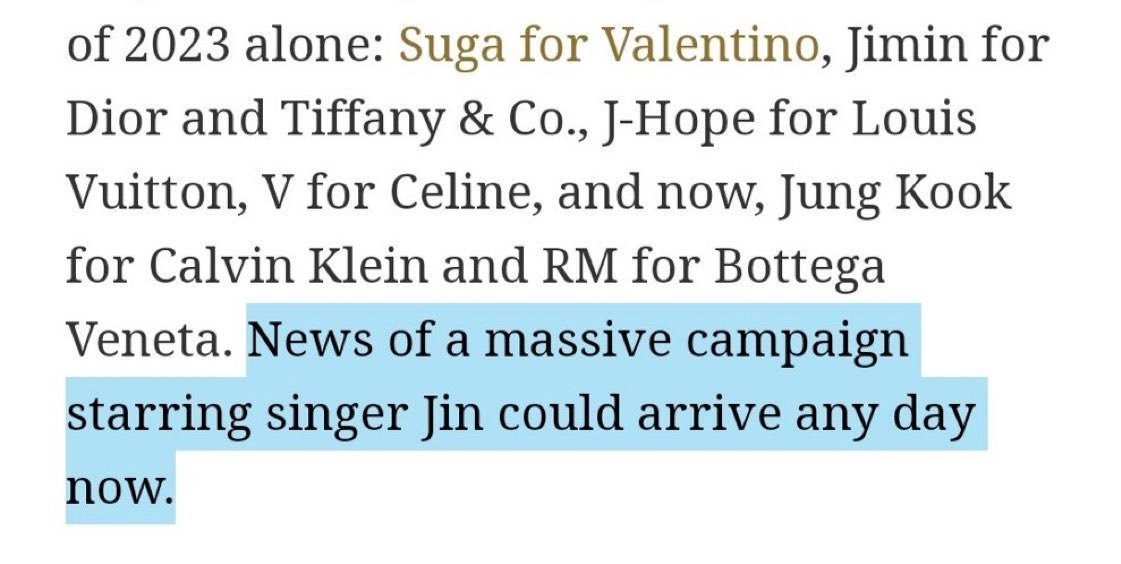
Task: Click the name Jung Kook
Action: pos(894,193)
